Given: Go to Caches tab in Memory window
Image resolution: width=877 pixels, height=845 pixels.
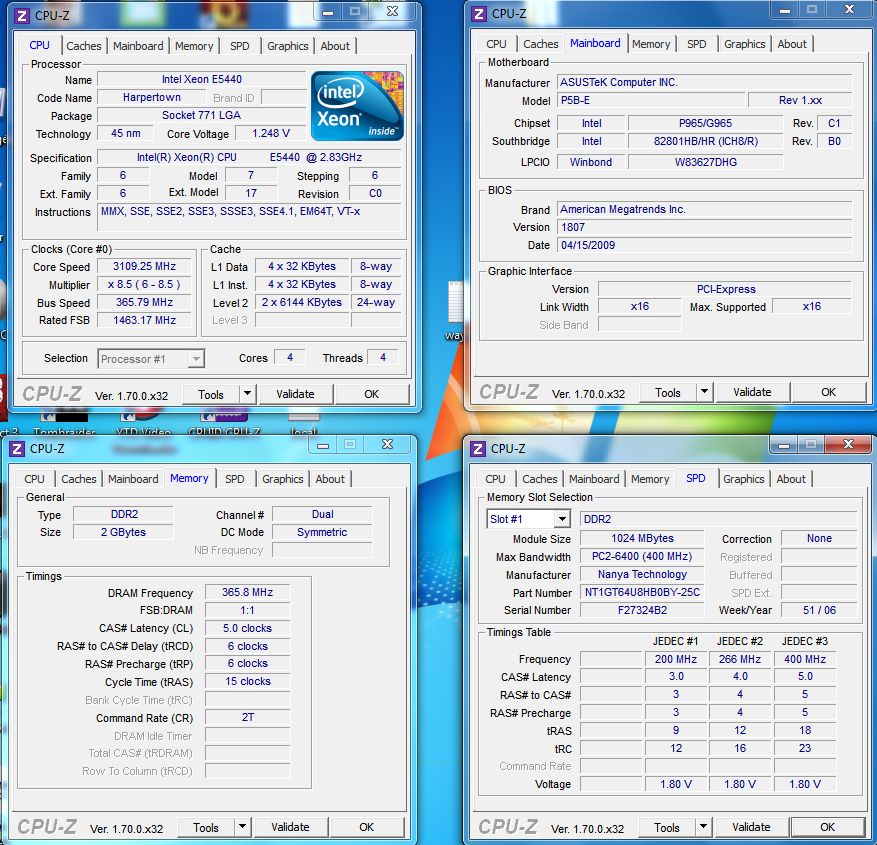Looking at the screenshot, I should (79, 479).
